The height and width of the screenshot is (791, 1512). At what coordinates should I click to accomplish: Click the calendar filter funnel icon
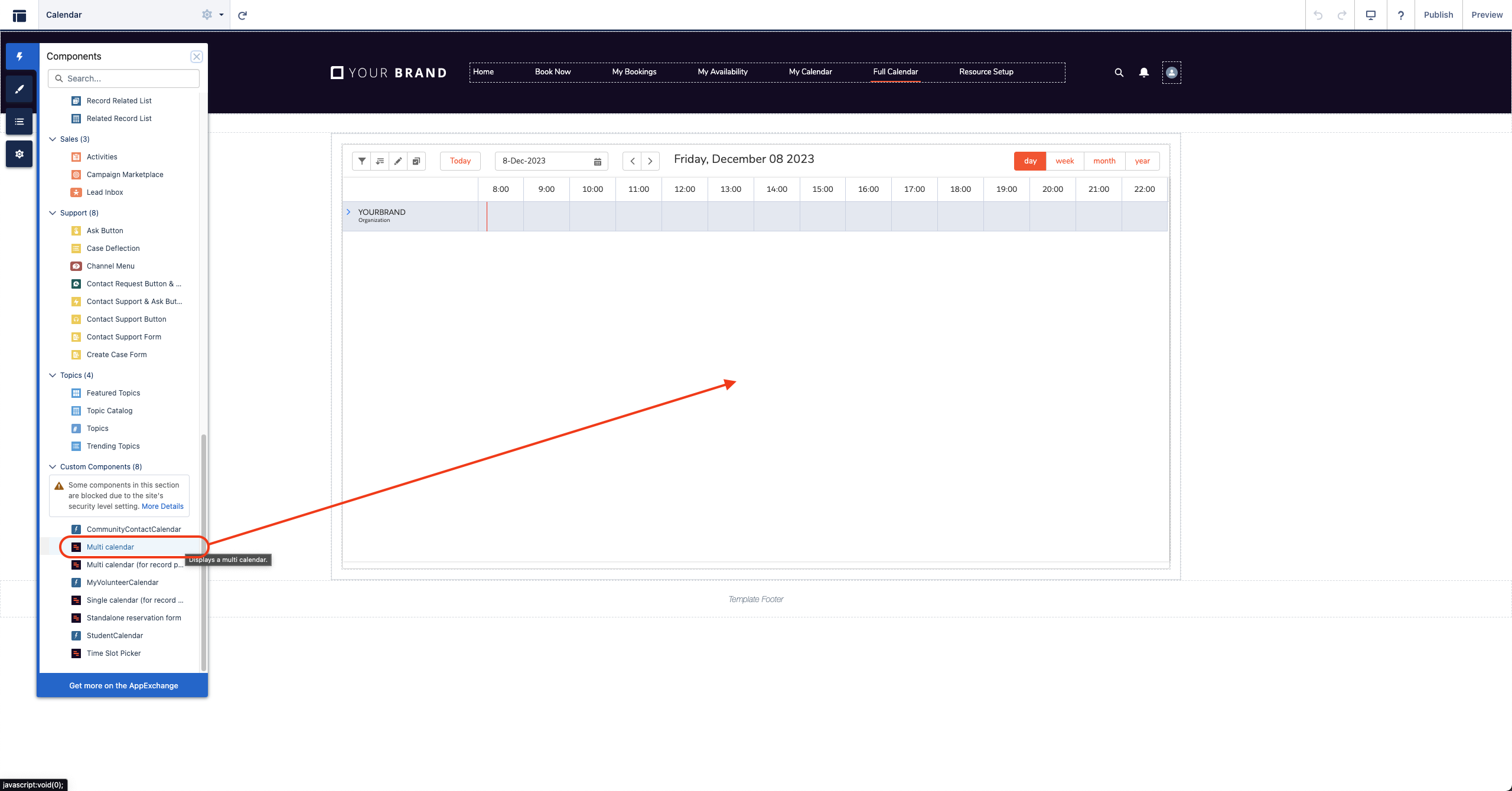361,161
